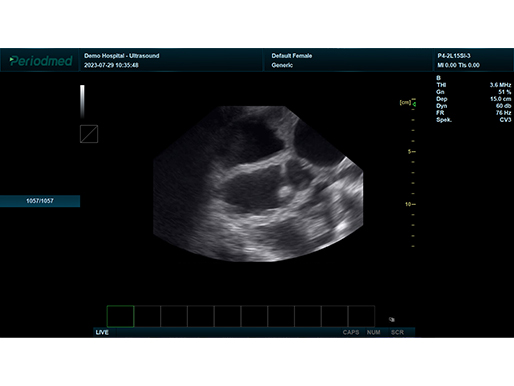Viewport: 514px width, 386px height.
Task: Toggle the CAPS indicator in status bar
Action: [351, 332]
